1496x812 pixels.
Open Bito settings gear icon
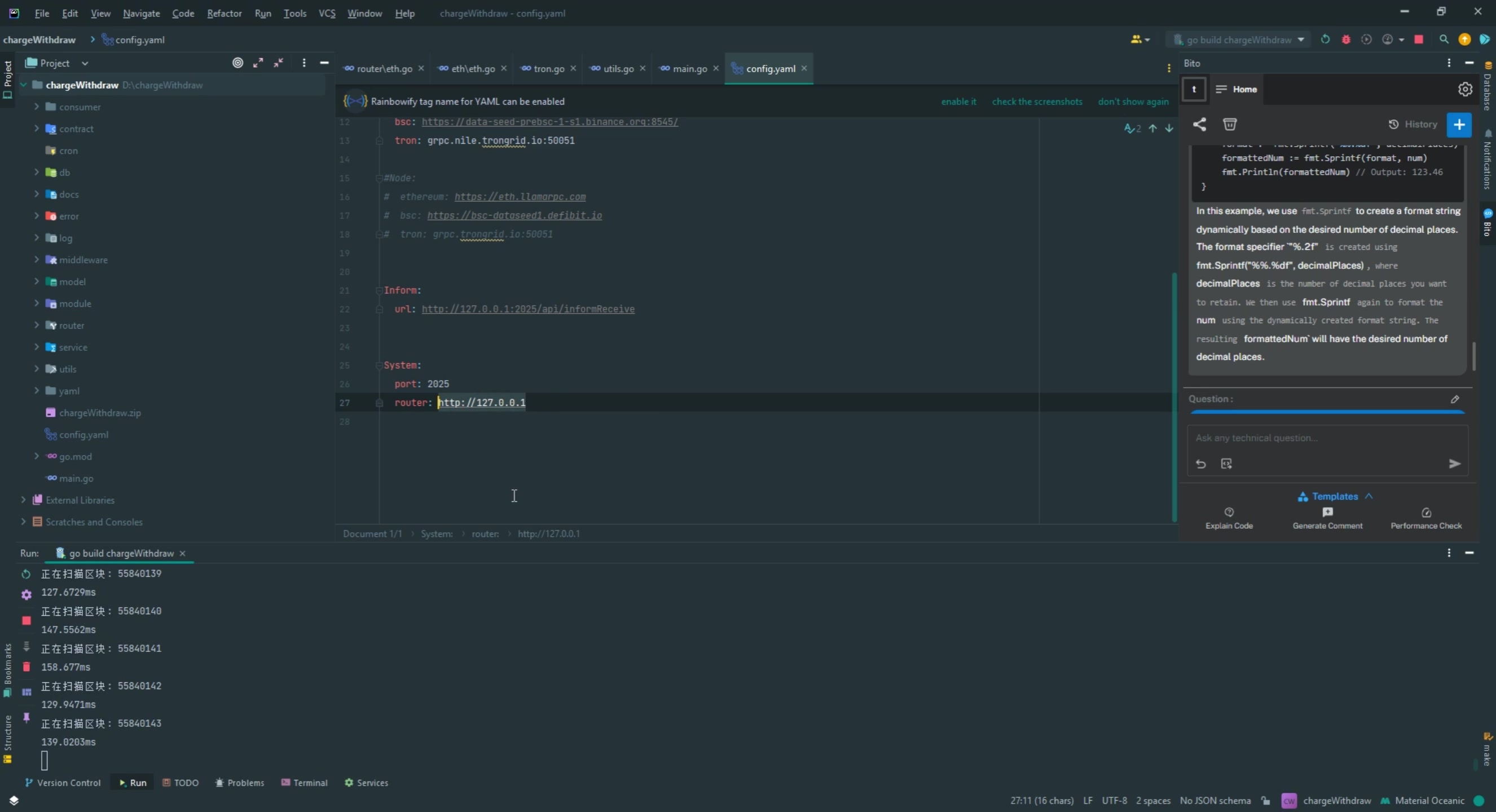click(1464, 90)
